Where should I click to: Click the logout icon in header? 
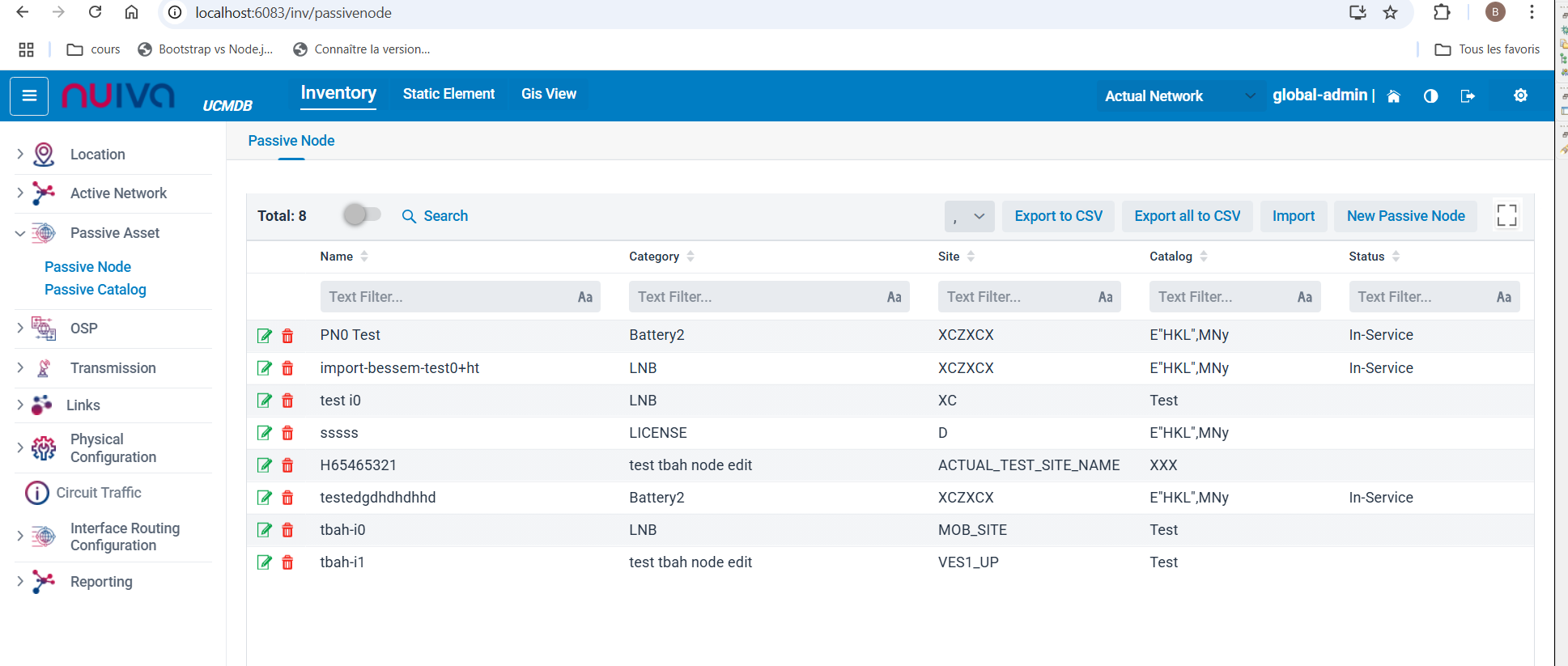tap(1467, 96)
